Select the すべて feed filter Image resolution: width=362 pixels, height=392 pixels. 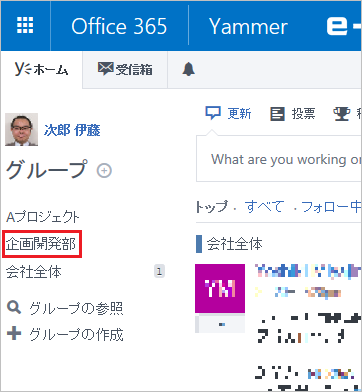pos(265,207)
